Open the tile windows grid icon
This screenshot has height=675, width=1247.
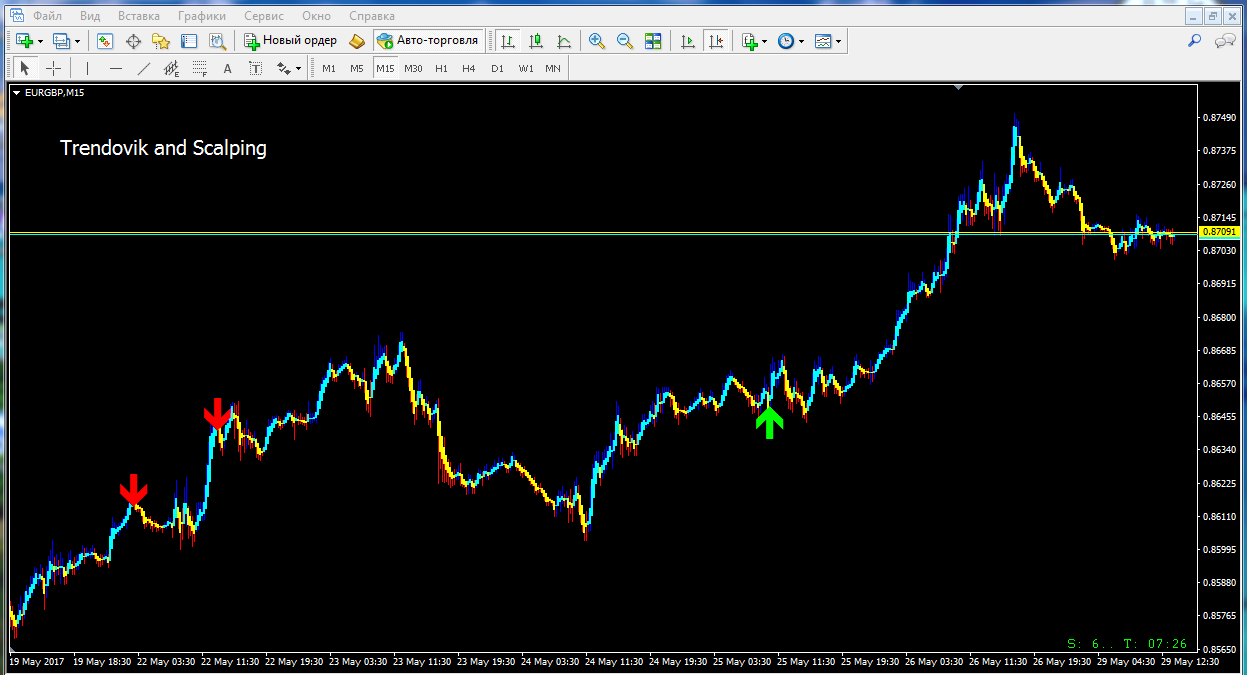653,41
